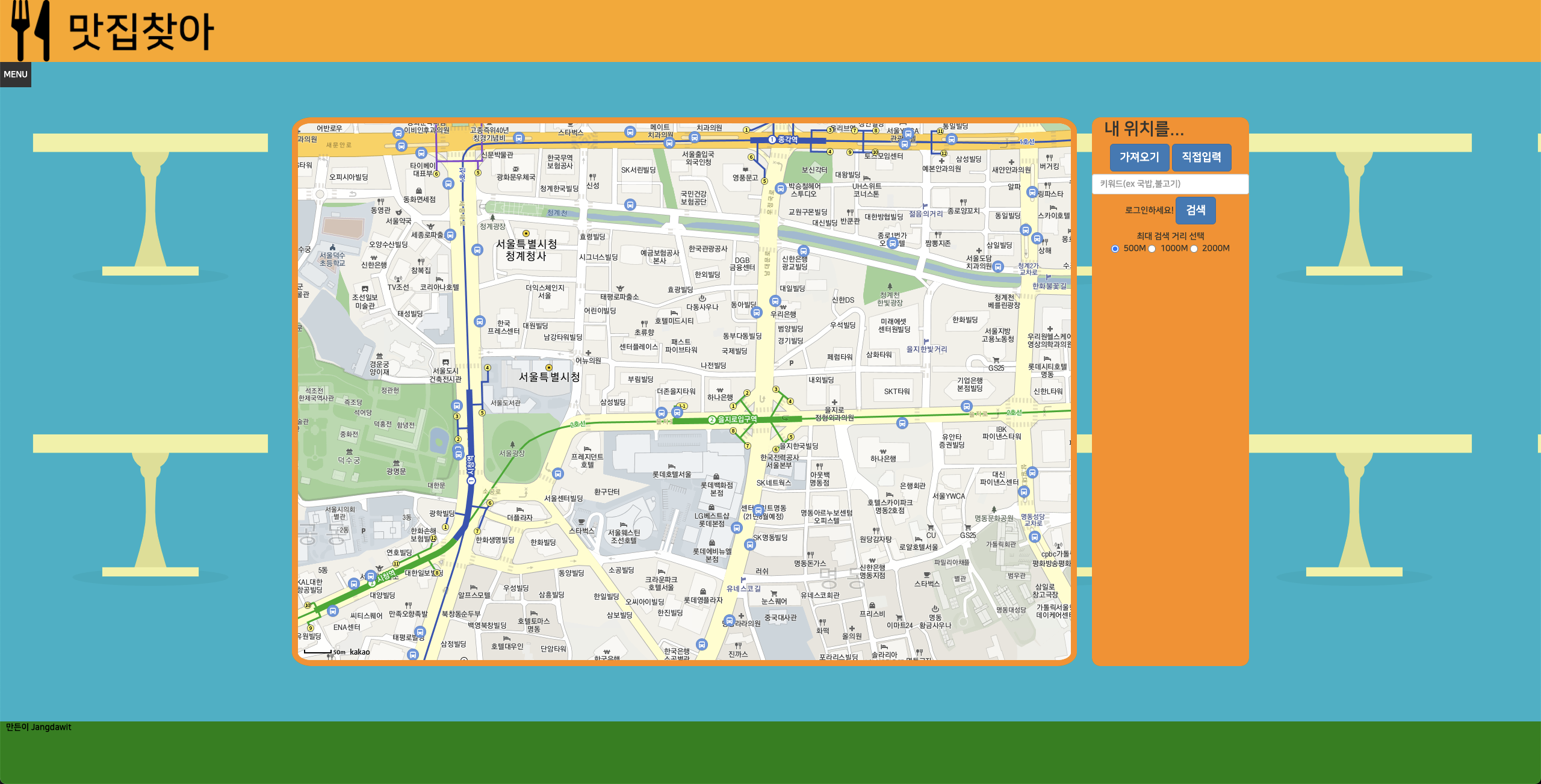
Task: Click the keyword search input field
Action: point(1170,184)
